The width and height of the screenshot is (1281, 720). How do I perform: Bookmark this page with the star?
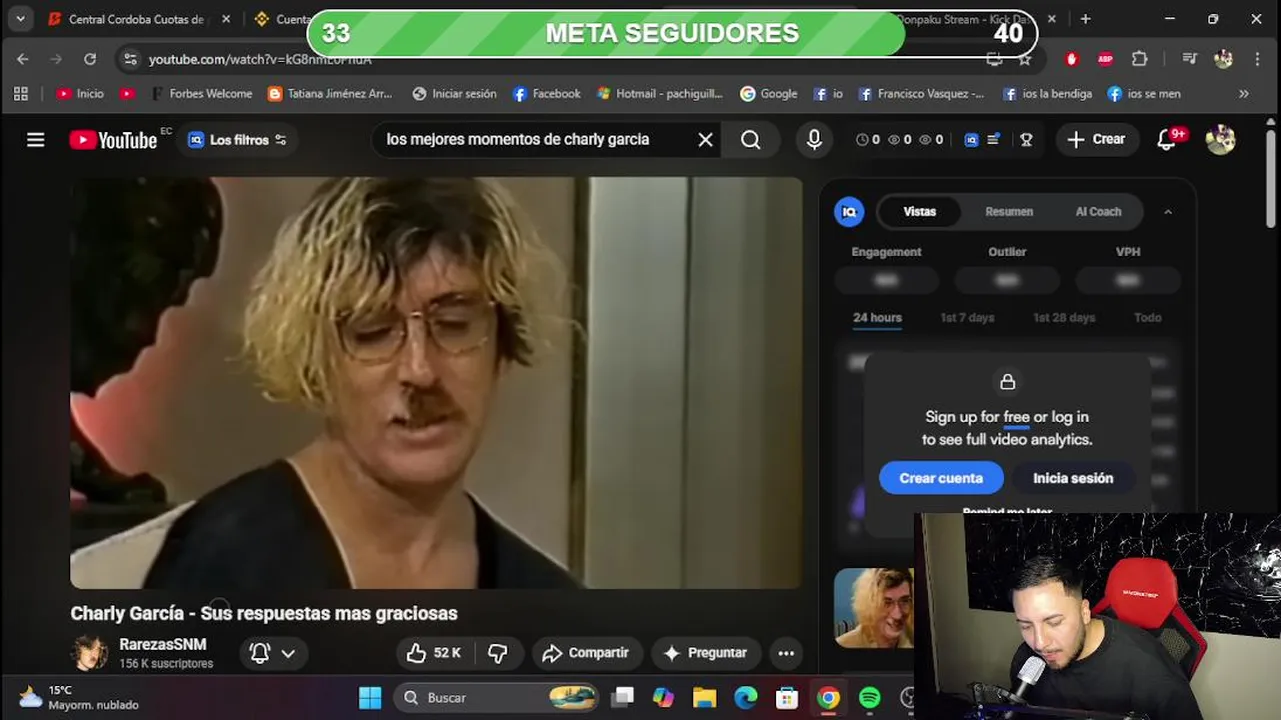[1025, 59]
